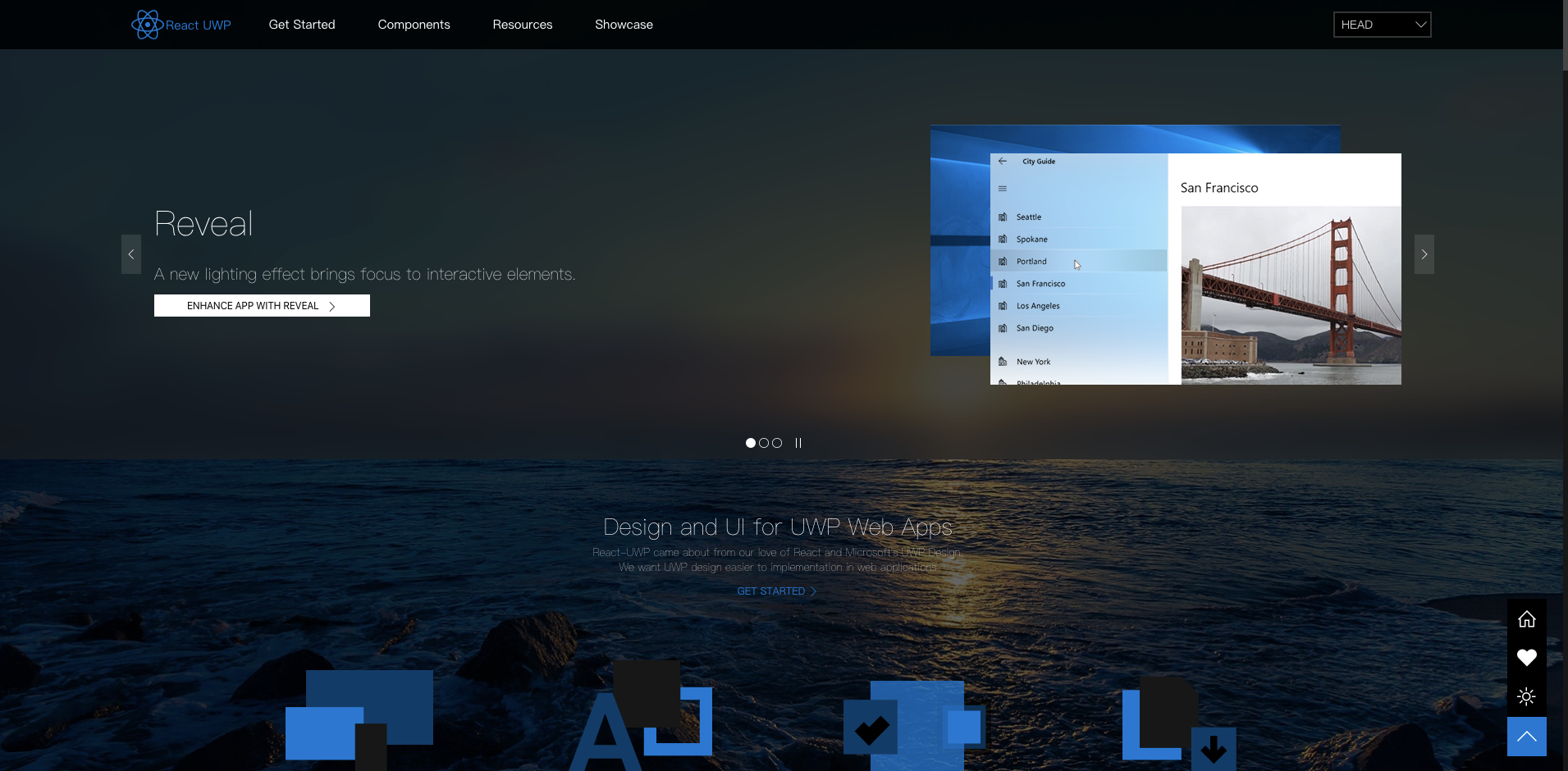1568x771 pixels.
Task: Click the Enhance App With Reveal button
Action: coord(262,306)
